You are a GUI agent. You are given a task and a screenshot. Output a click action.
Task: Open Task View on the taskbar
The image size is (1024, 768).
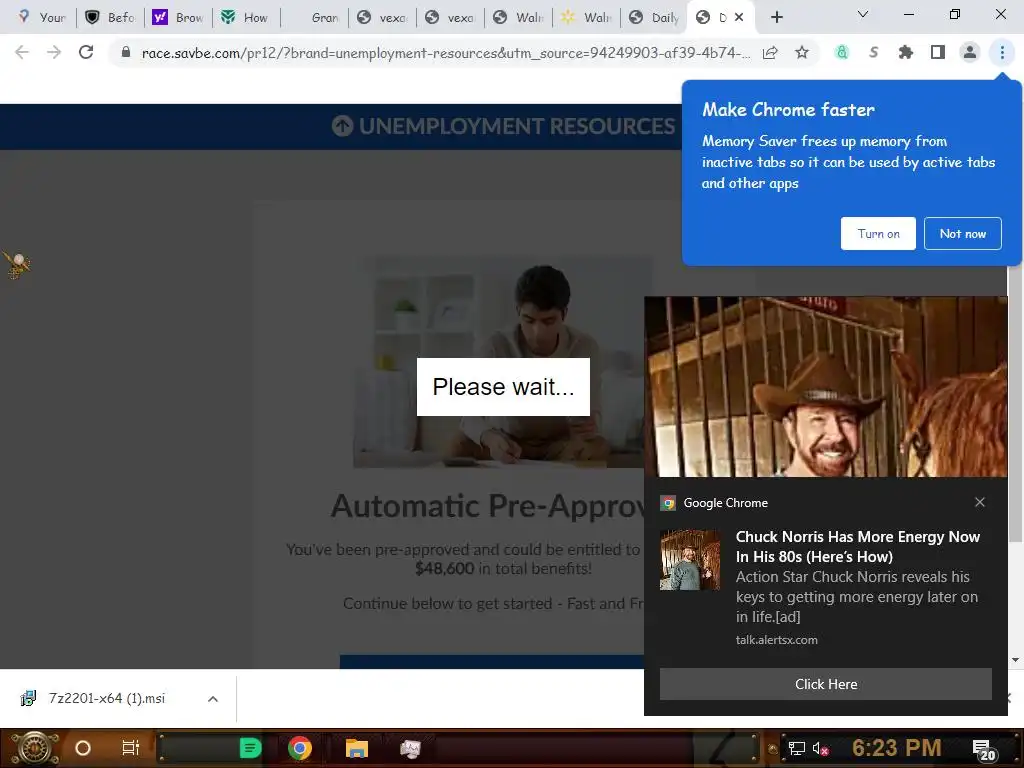point(131,748)
